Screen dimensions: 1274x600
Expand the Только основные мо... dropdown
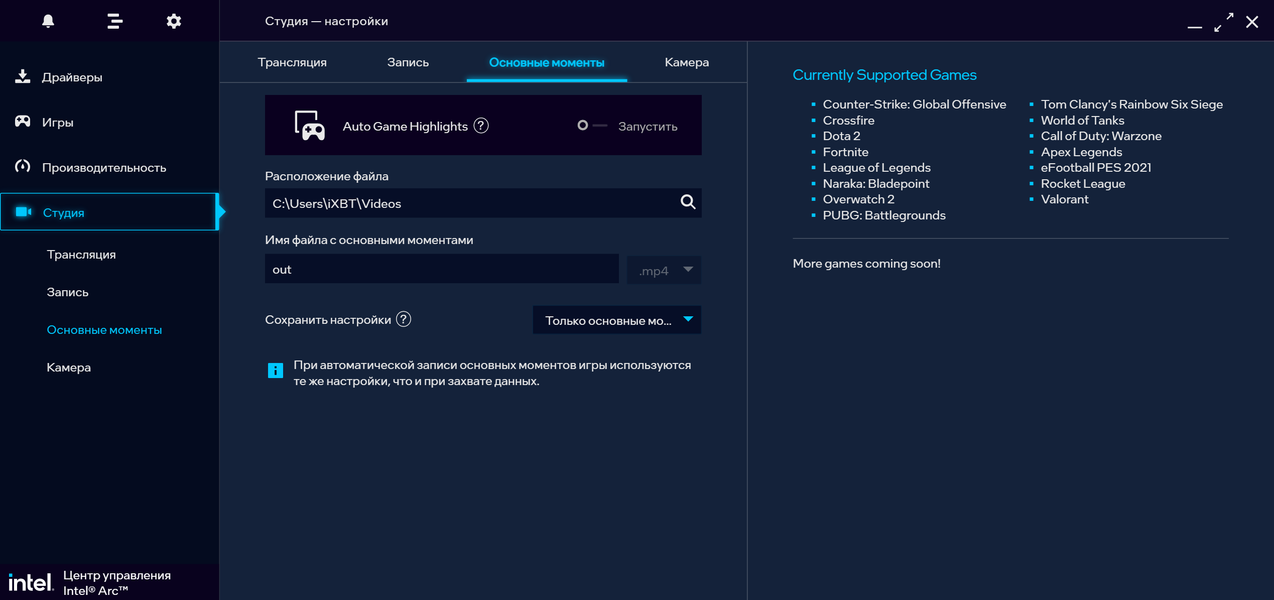[617, 320]
